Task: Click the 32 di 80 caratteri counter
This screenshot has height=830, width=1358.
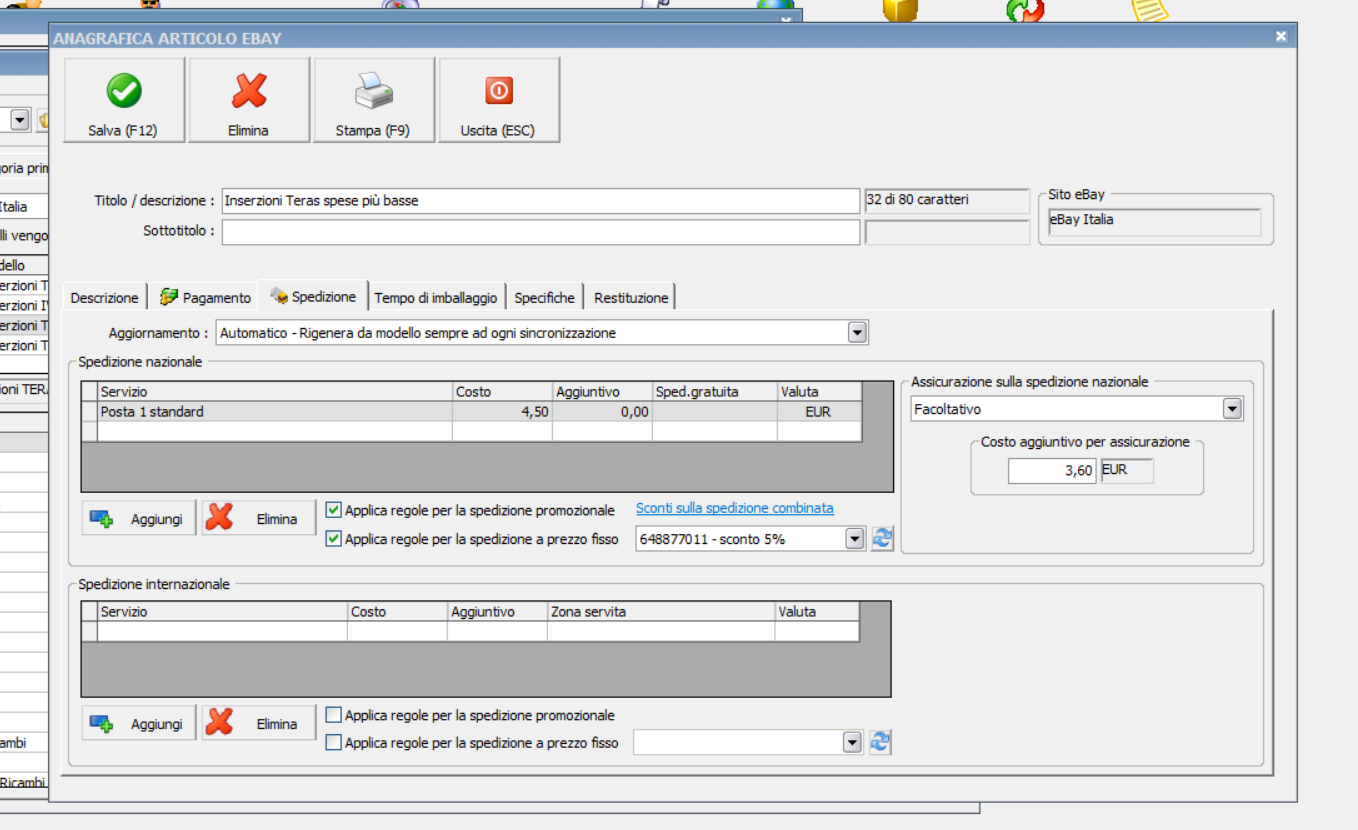Action: pyautogui.click(x=946, y=200)
